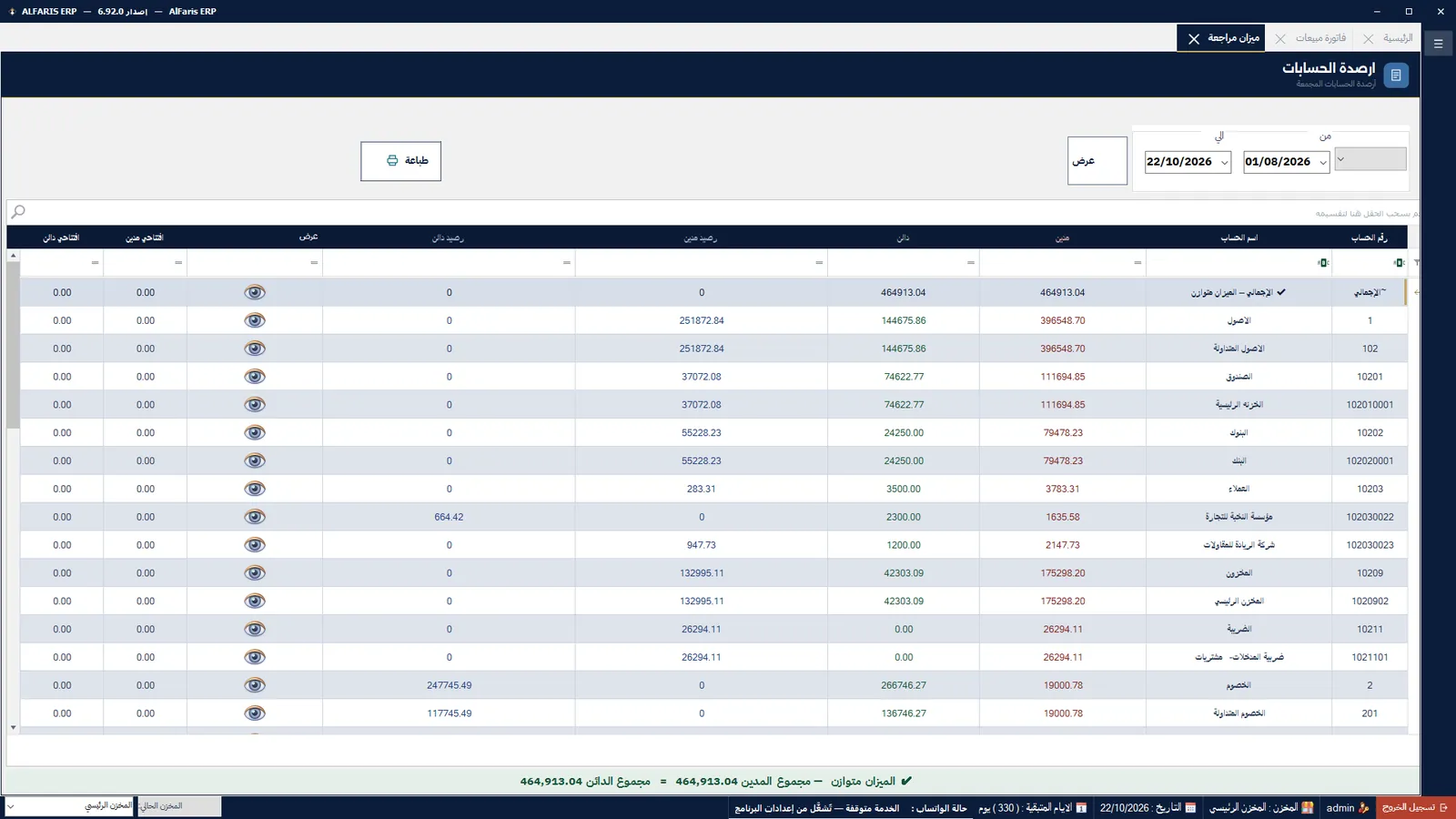
Task: Open equals filter operator for افتتاحي مدين column
Action: [178, 263]
